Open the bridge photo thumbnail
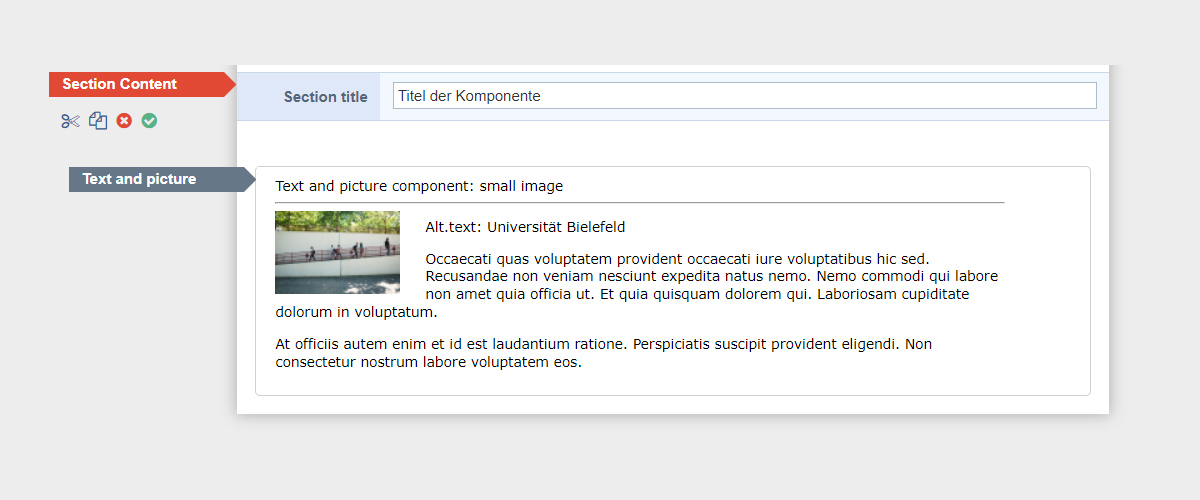Viewport: 1200px width, 500px height. (337, 252)
